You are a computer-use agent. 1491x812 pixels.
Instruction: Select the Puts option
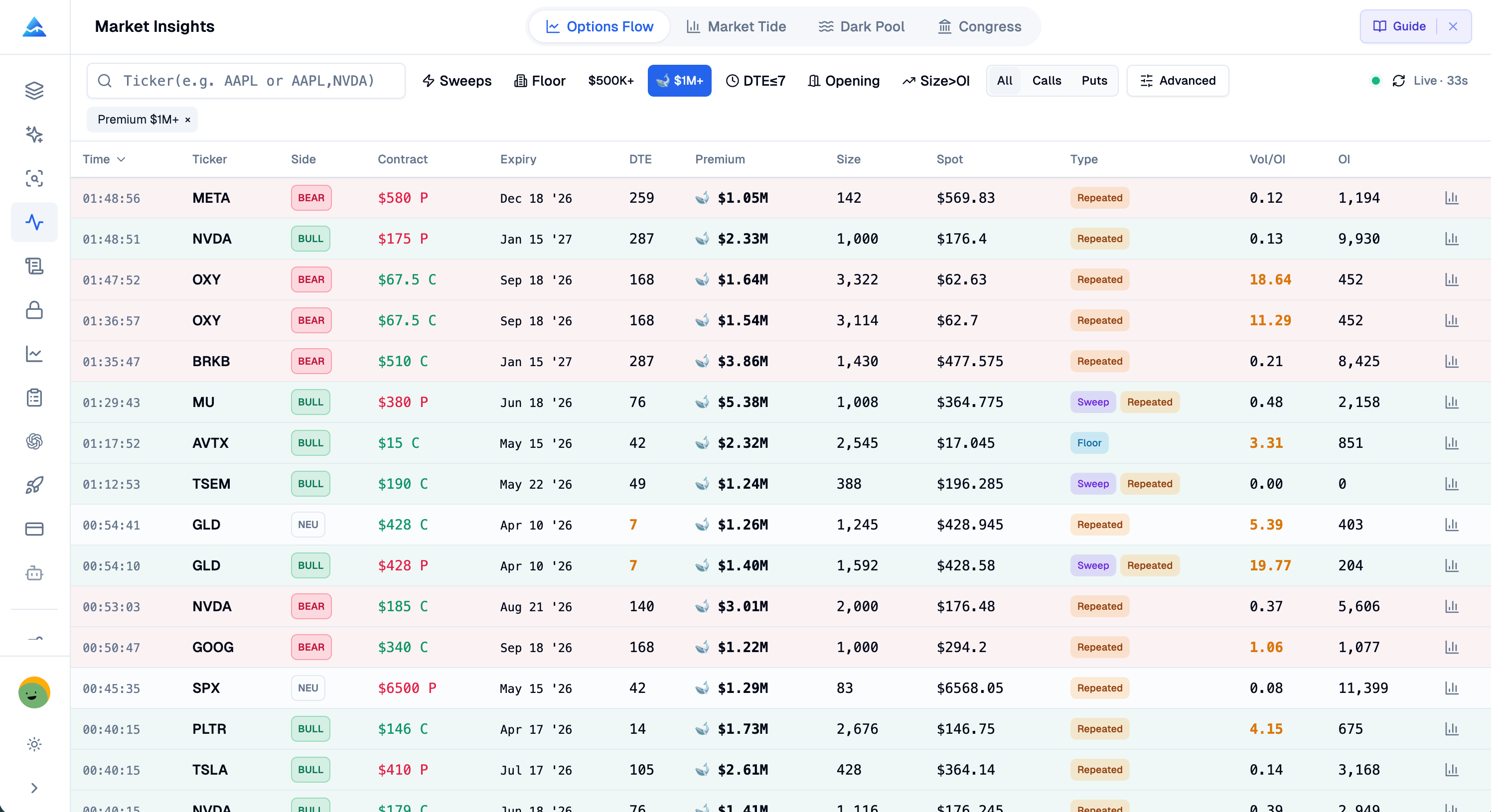tap(1093, 80)
